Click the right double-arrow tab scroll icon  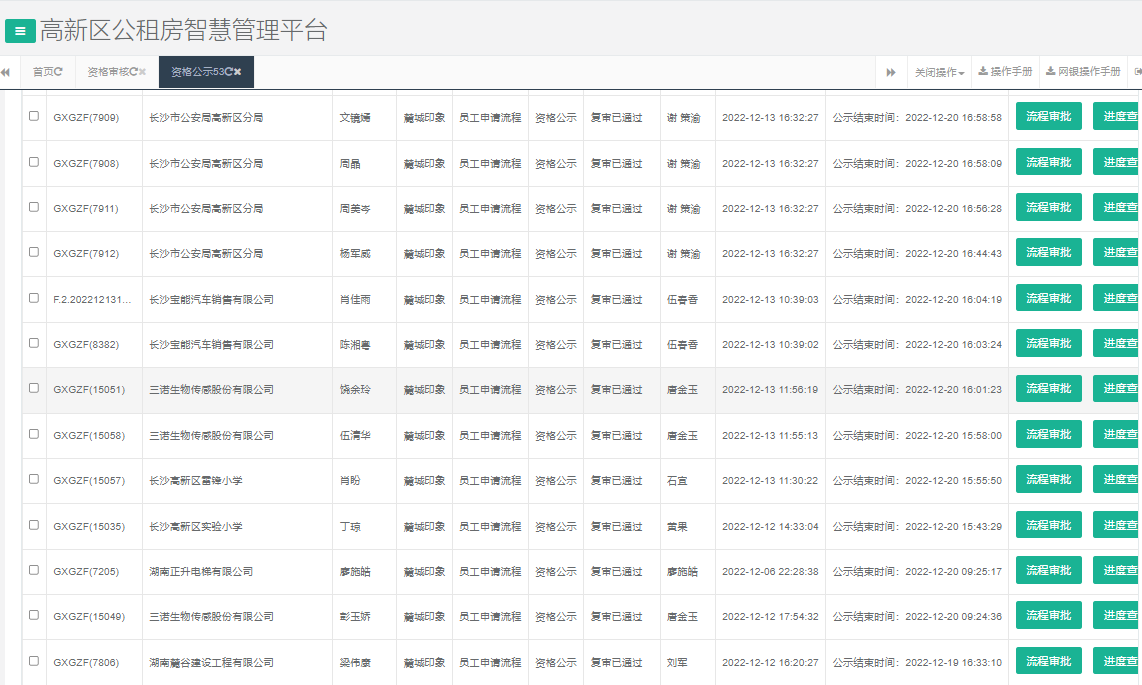click(x=891, y=71)
